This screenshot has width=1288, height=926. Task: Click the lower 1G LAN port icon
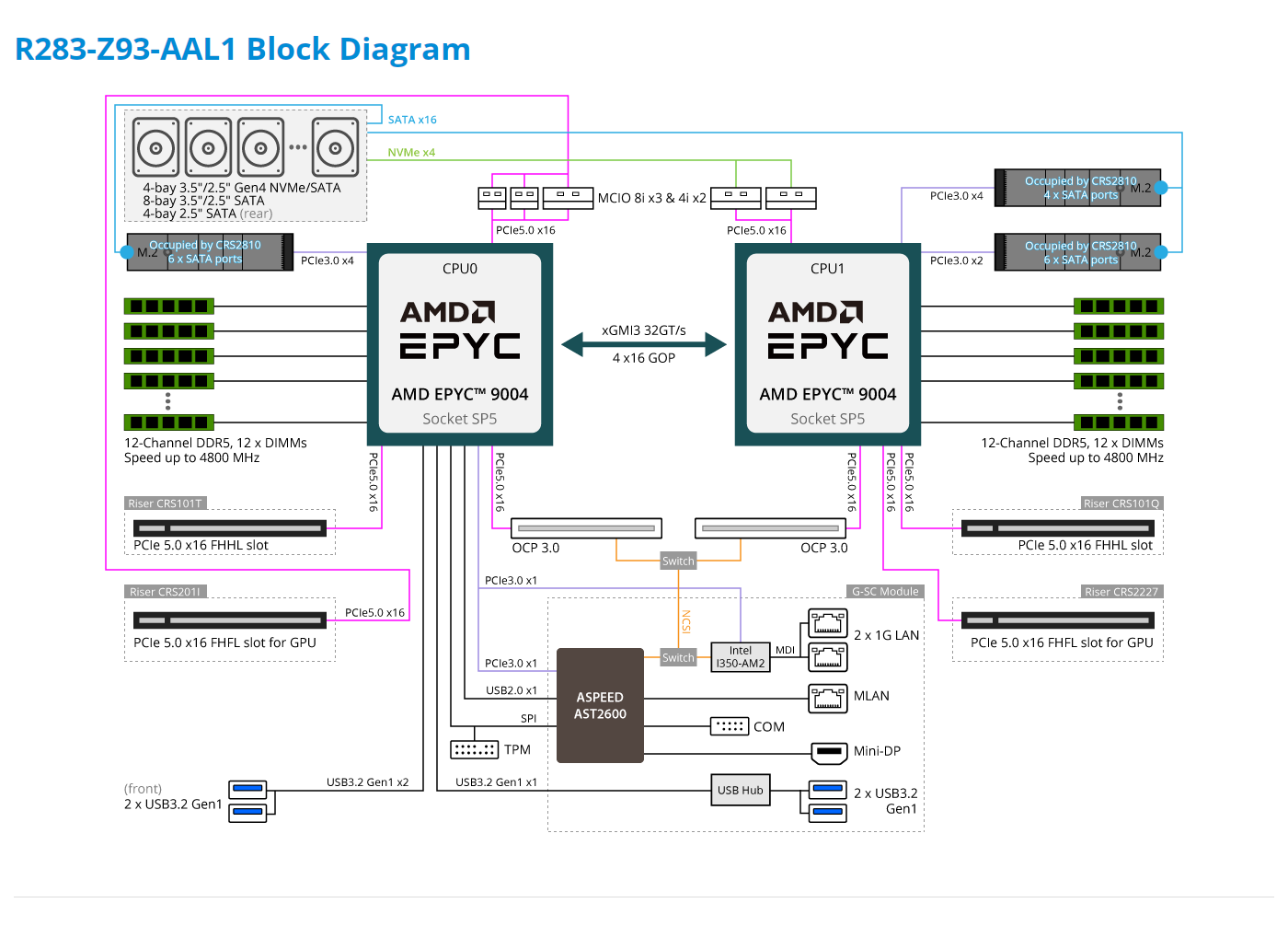click(828, 656)
